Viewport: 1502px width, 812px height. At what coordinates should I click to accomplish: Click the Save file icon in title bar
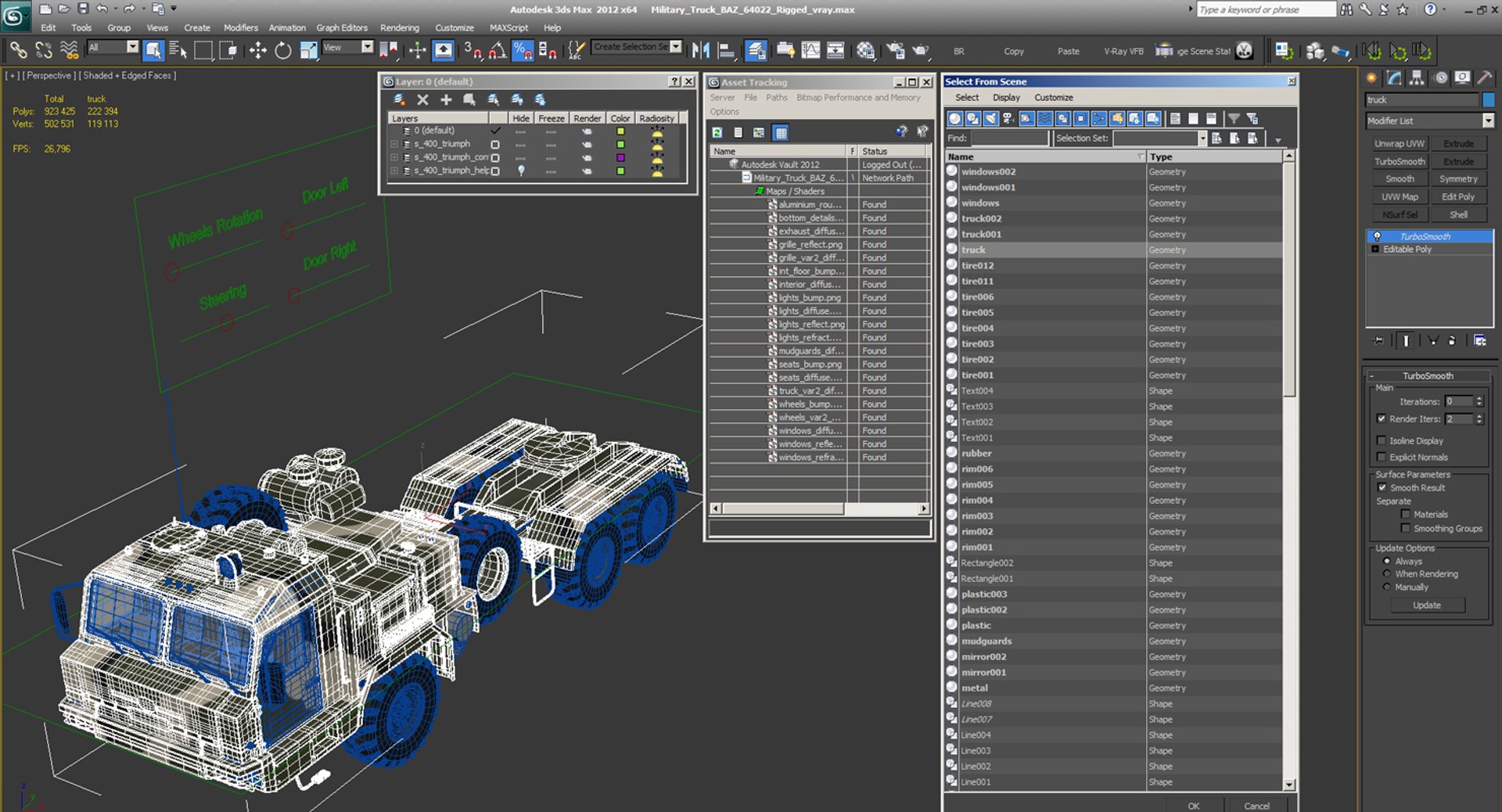coord(83,9)
